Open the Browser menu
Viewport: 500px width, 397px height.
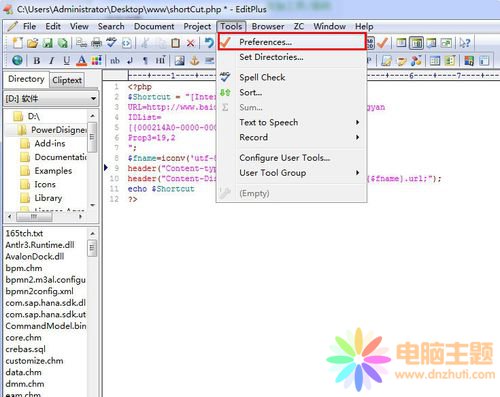tap(268, 26)
